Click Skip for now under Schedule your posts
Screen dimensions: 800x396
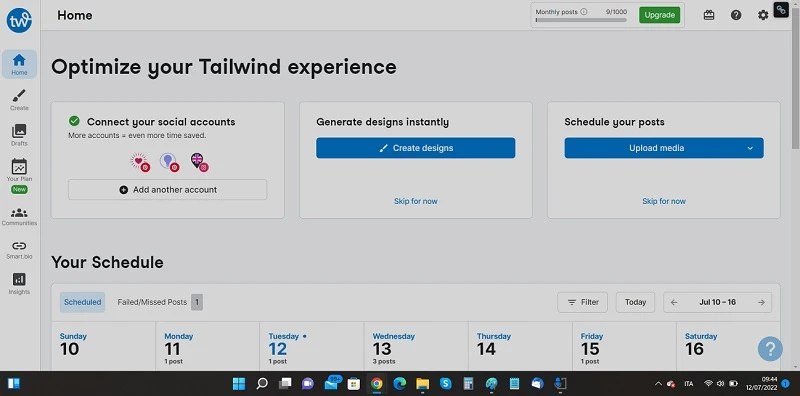(x=664, y=201)
